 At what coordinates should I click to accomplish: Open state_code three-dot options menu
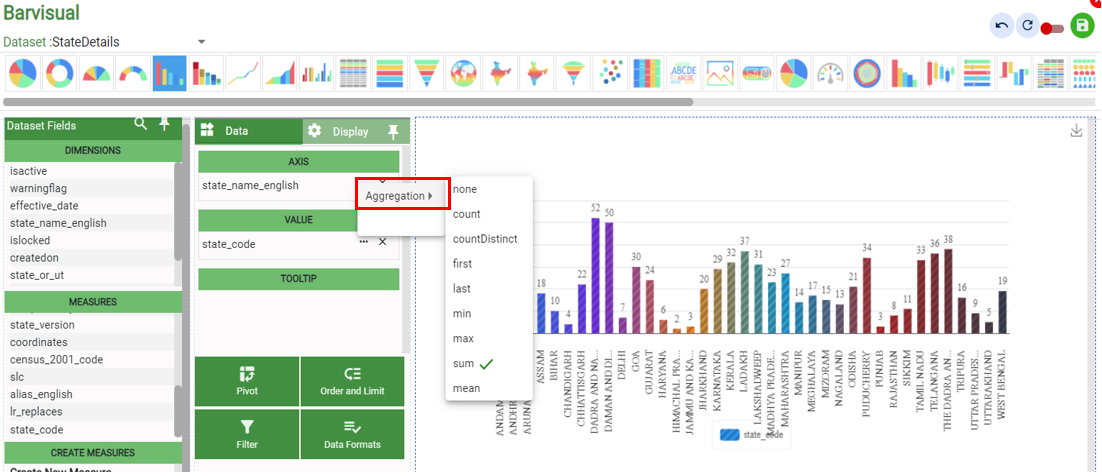click(x=364, y=242)
